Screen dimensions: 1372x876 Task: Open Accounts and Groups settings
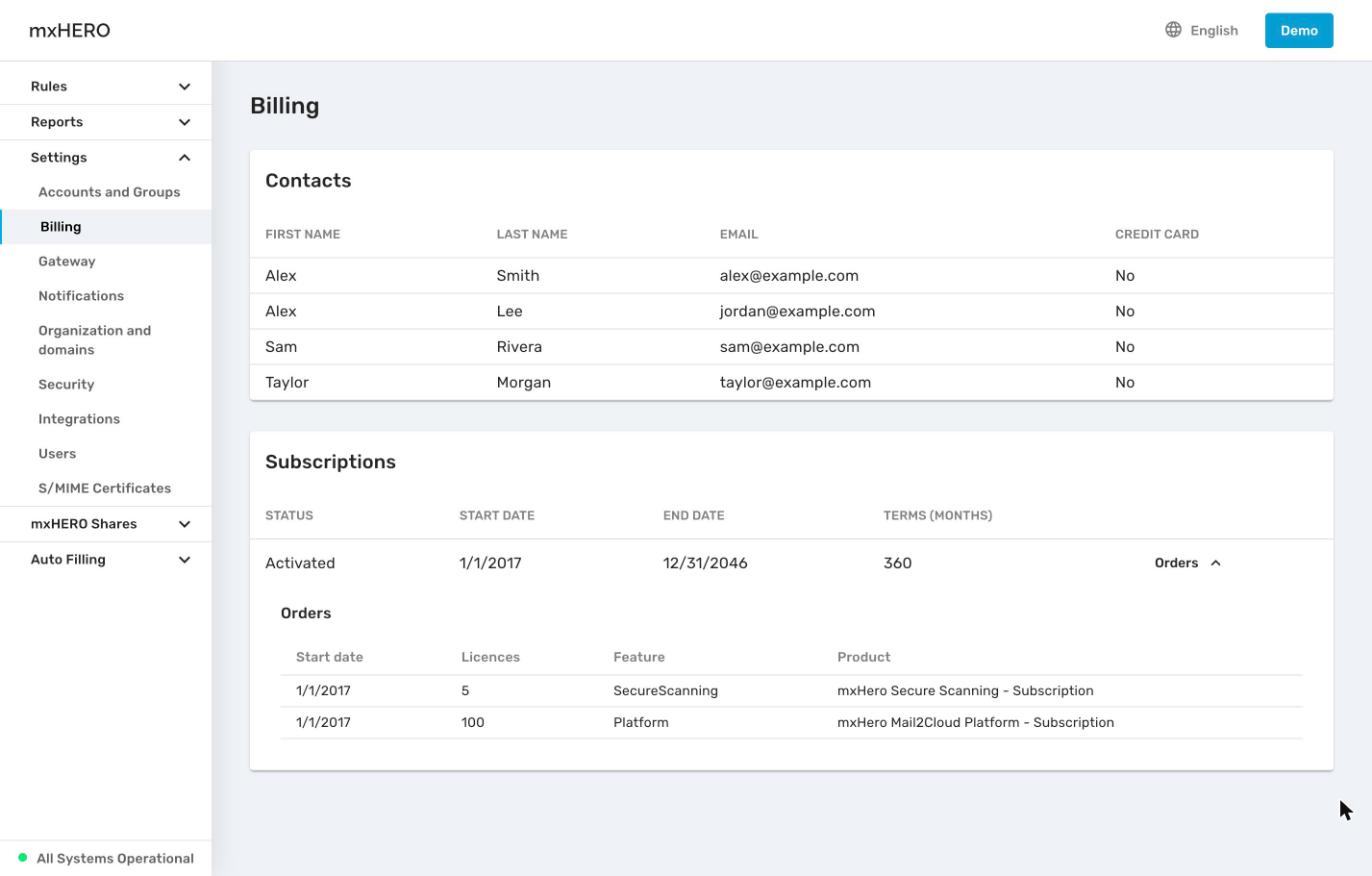click(109, 192)
